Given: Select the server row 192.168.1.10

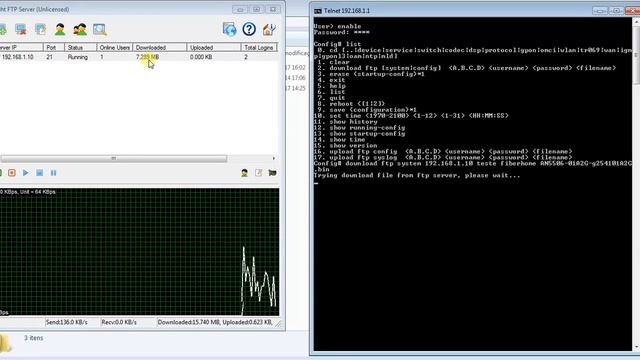Looking at the screenshot, I should click(x=139, y=57).
